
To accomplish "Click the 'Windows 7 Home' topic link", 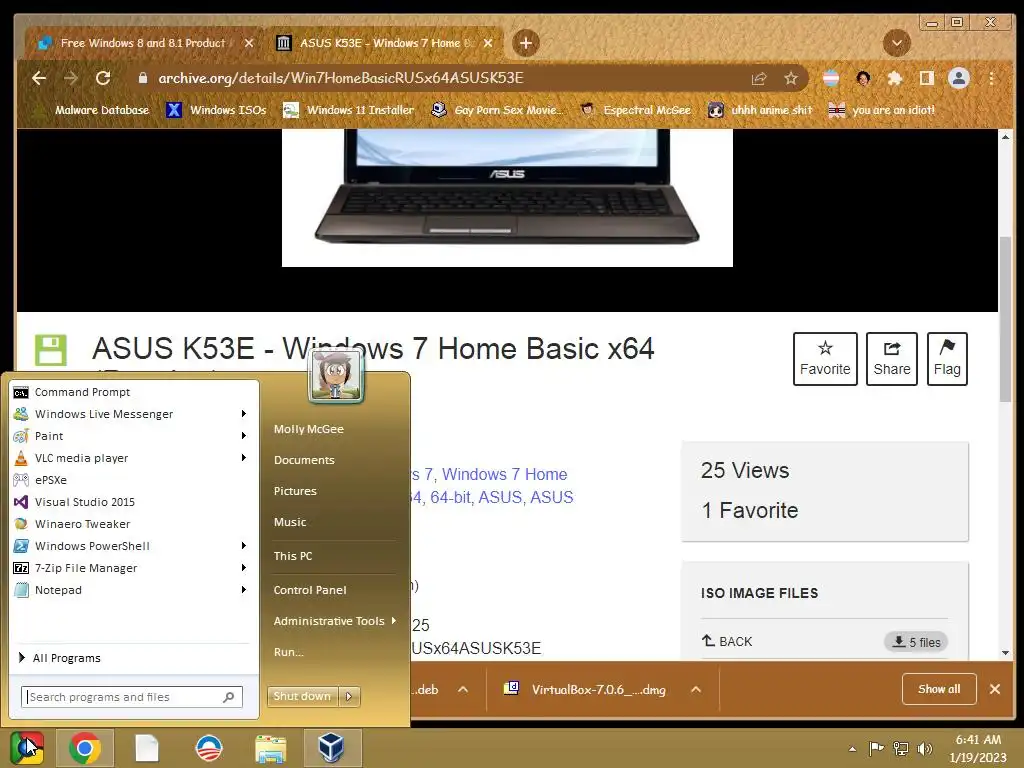I will [504, 474].
